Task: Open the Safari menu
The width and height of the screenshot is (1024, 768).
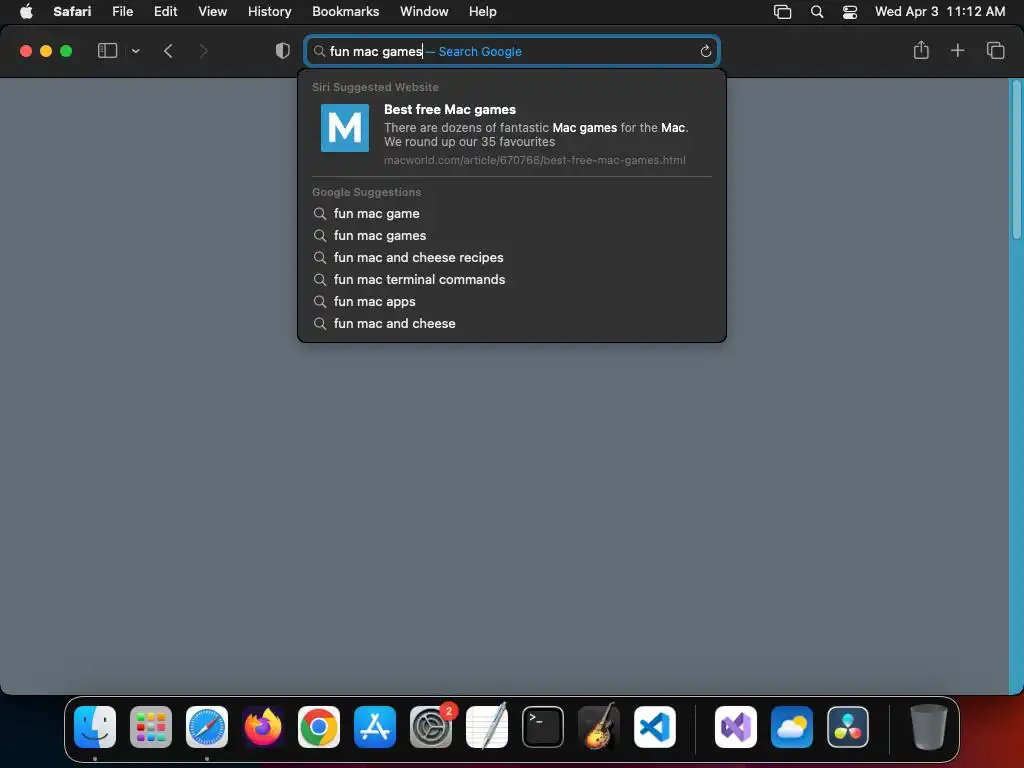Action: point(72,11)
